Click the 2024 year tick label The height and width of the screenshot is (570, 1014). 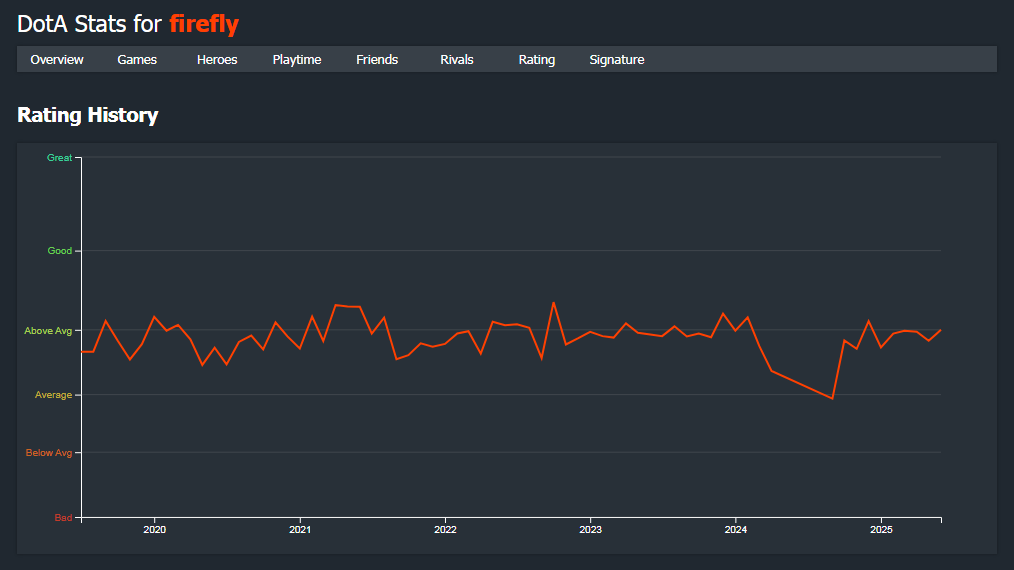click(x=736, y=530)
